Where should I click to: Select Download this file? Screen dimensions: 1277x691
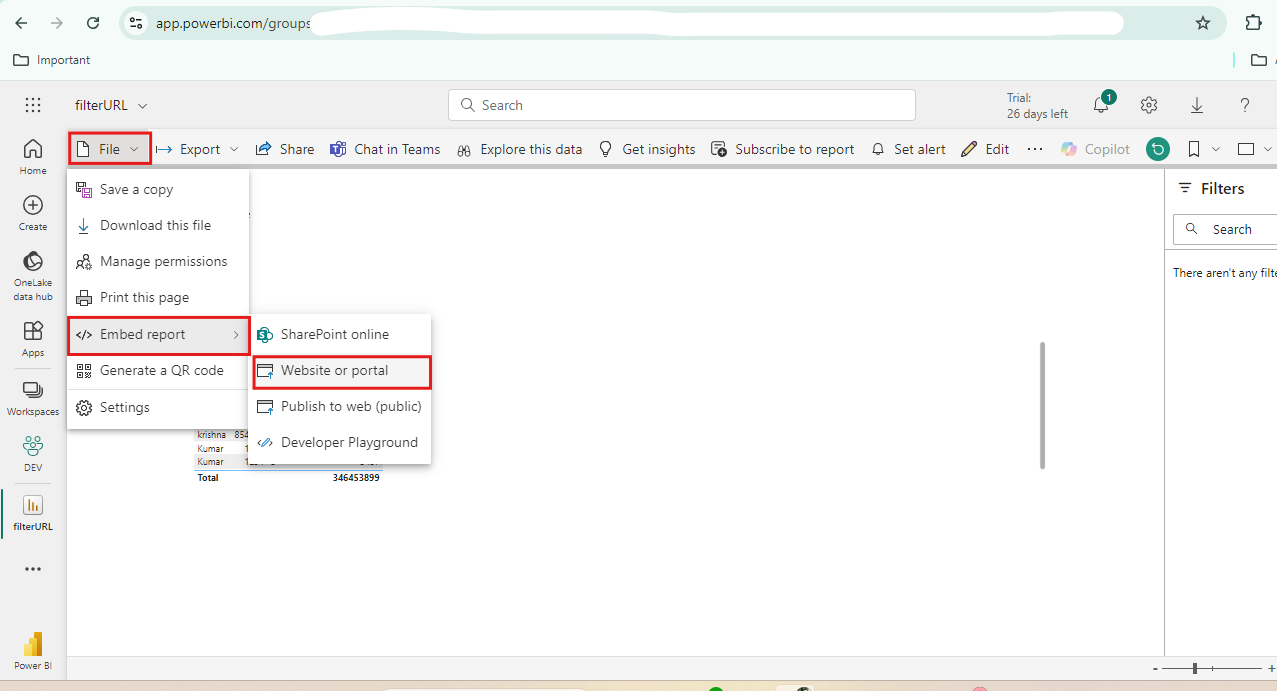(158, 225)
